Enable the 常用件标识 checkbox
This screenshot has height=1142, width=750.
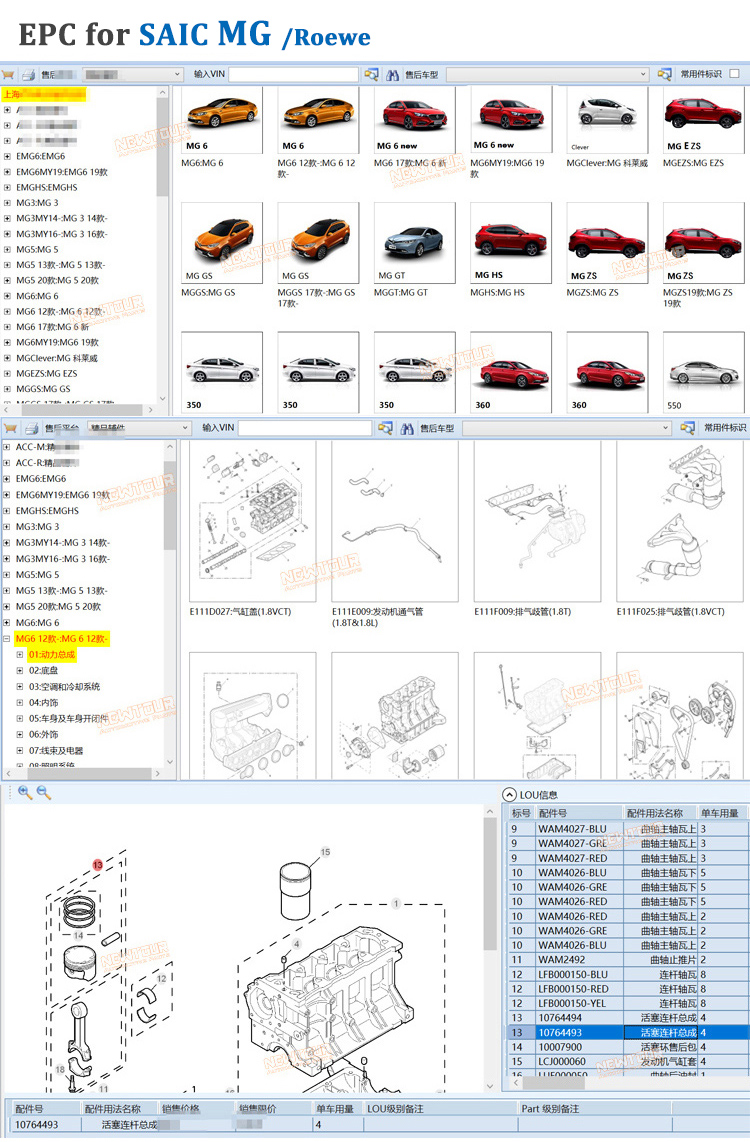(735, 74)
